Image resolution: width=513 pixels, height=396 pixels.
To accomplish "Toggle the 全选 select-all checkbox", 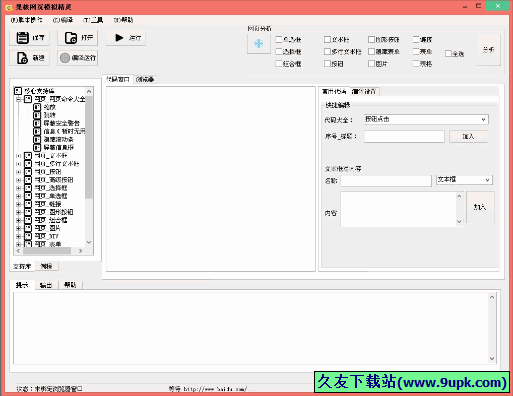I will pos(448,53).
